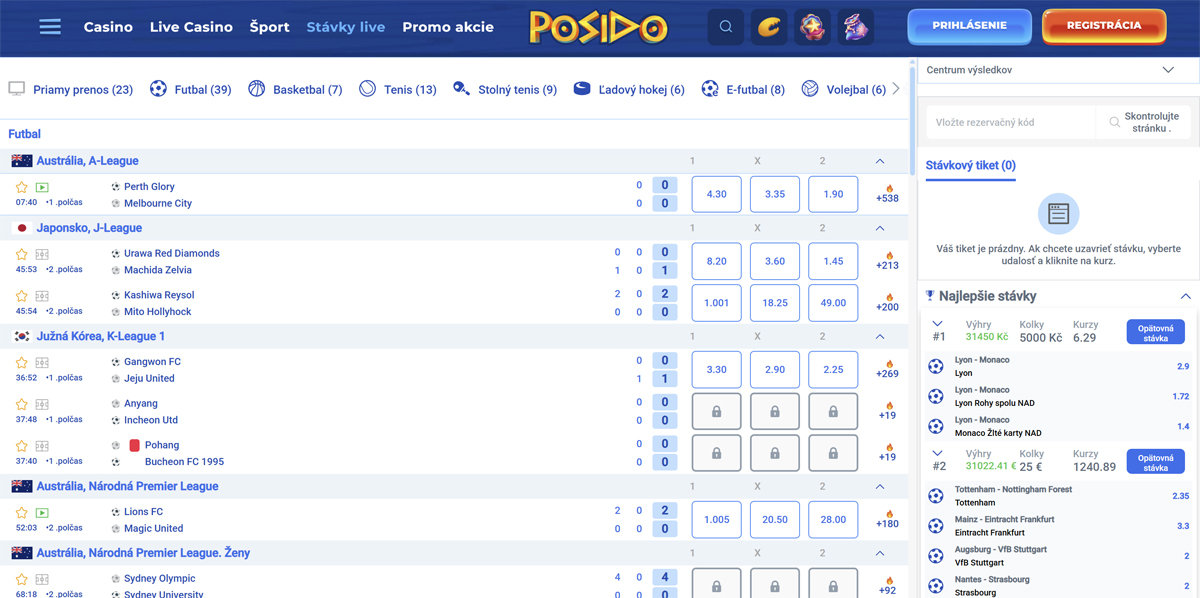The height and width of the screenshot is (598, 1200).
Task: Click the Registrácia sign-up button
Action: (x=1104, y=26)
